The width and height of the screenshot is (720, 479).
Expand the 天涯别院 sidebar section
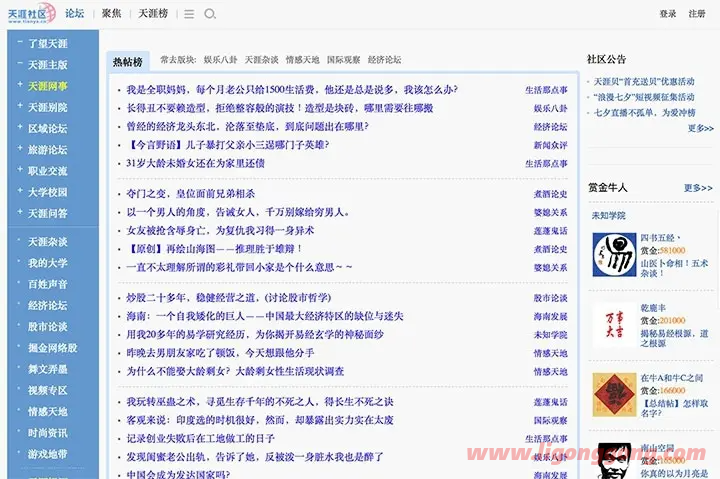pos(20,105)
